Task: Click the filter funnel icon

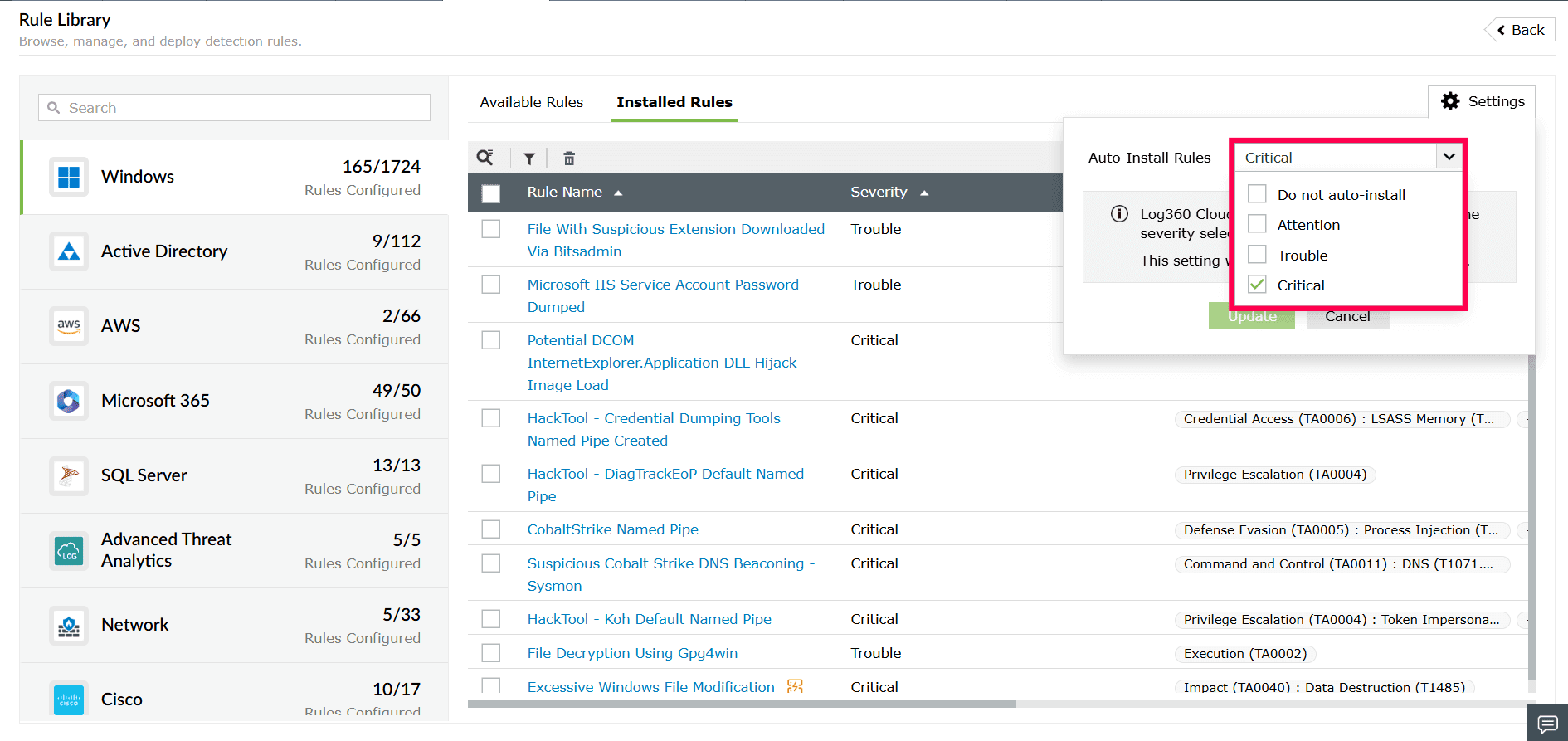Action: pos(529,158)
